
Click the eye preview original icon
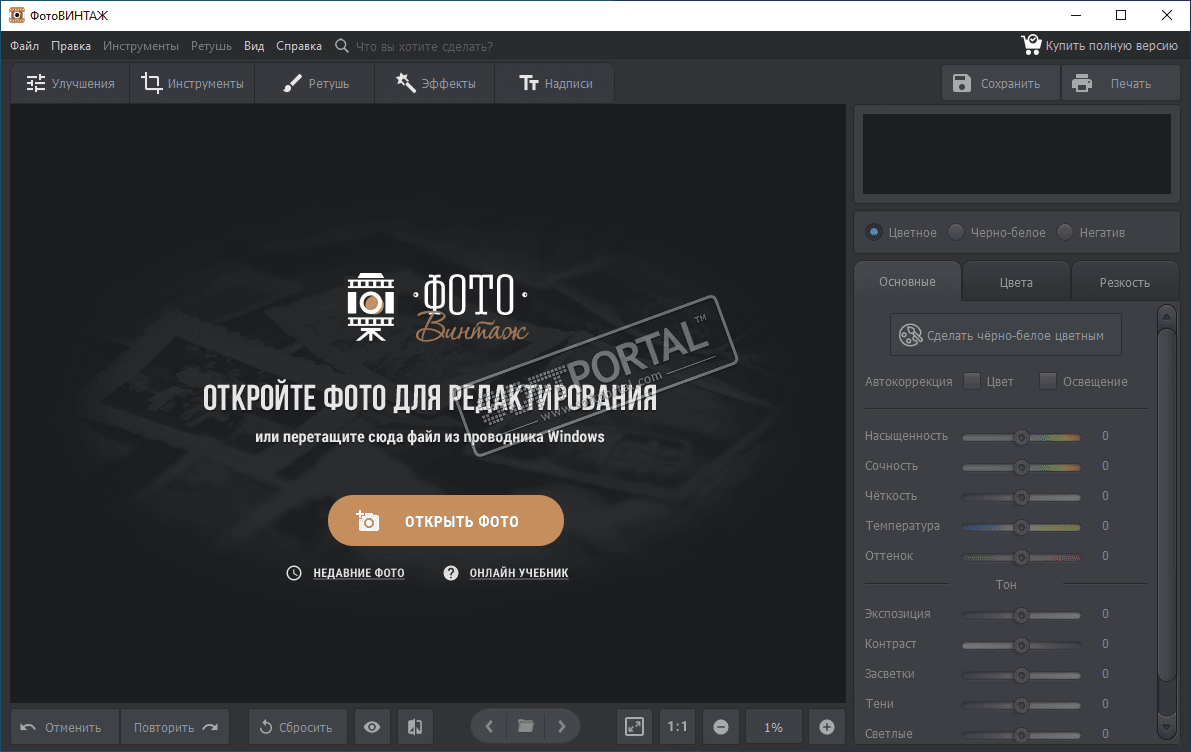tap(372, 727)
